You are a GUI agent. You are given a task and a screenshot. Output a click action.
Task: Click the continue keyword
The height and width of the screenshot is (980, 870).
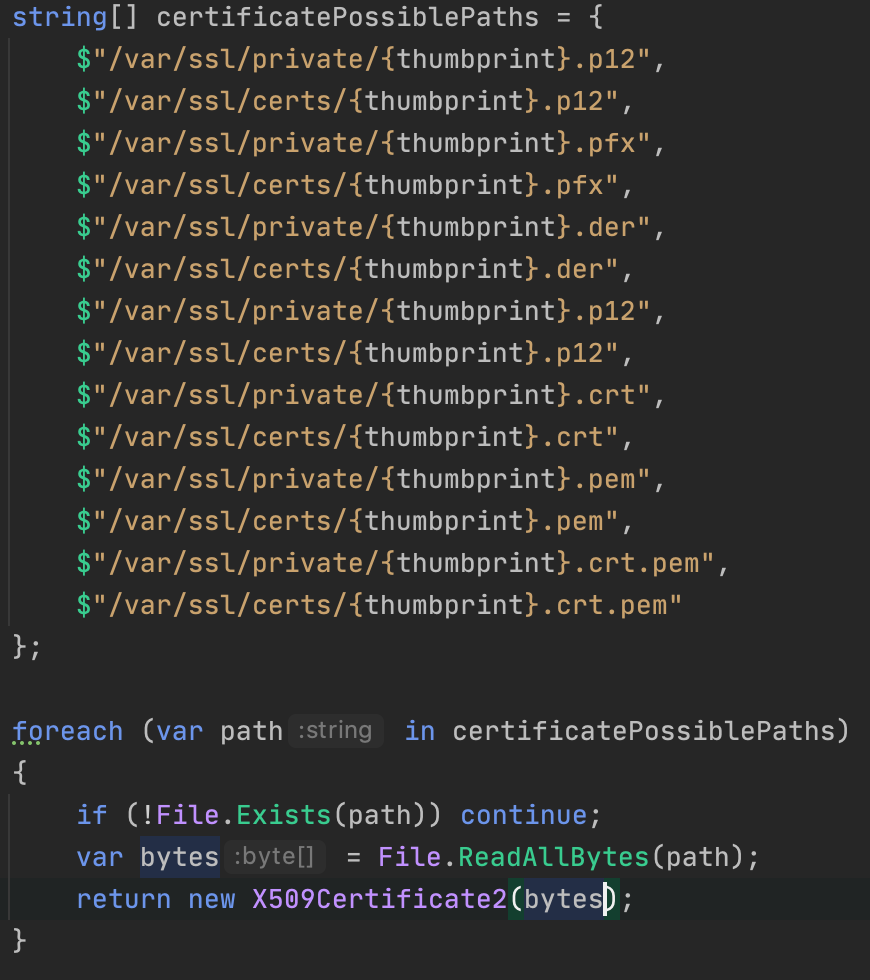pyautogui.click(x=524, y=815)
